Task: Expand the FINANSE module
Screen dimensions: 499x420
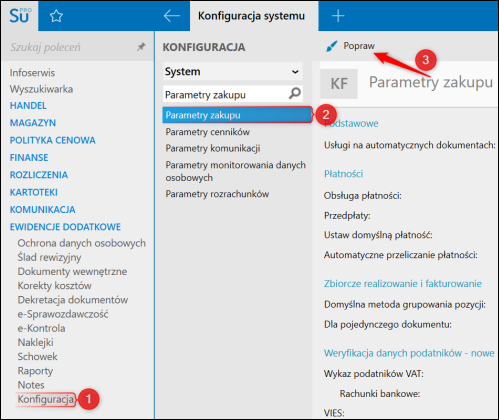Action: point(29,158)
